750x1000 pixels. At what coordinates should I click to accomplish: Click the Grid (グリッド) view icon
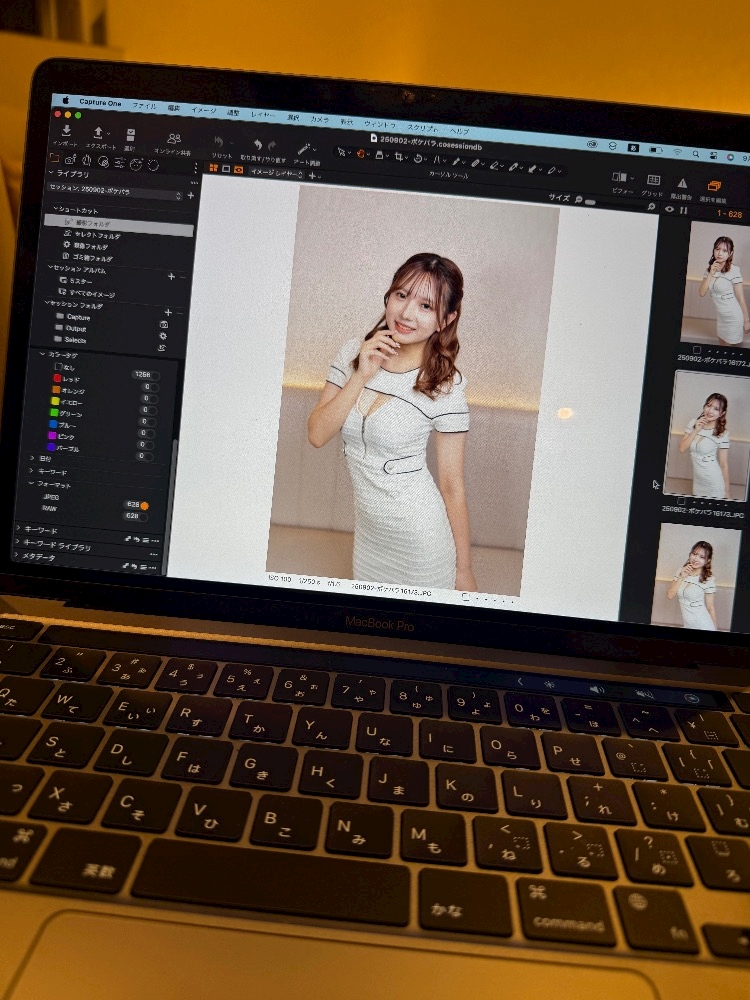652,182
